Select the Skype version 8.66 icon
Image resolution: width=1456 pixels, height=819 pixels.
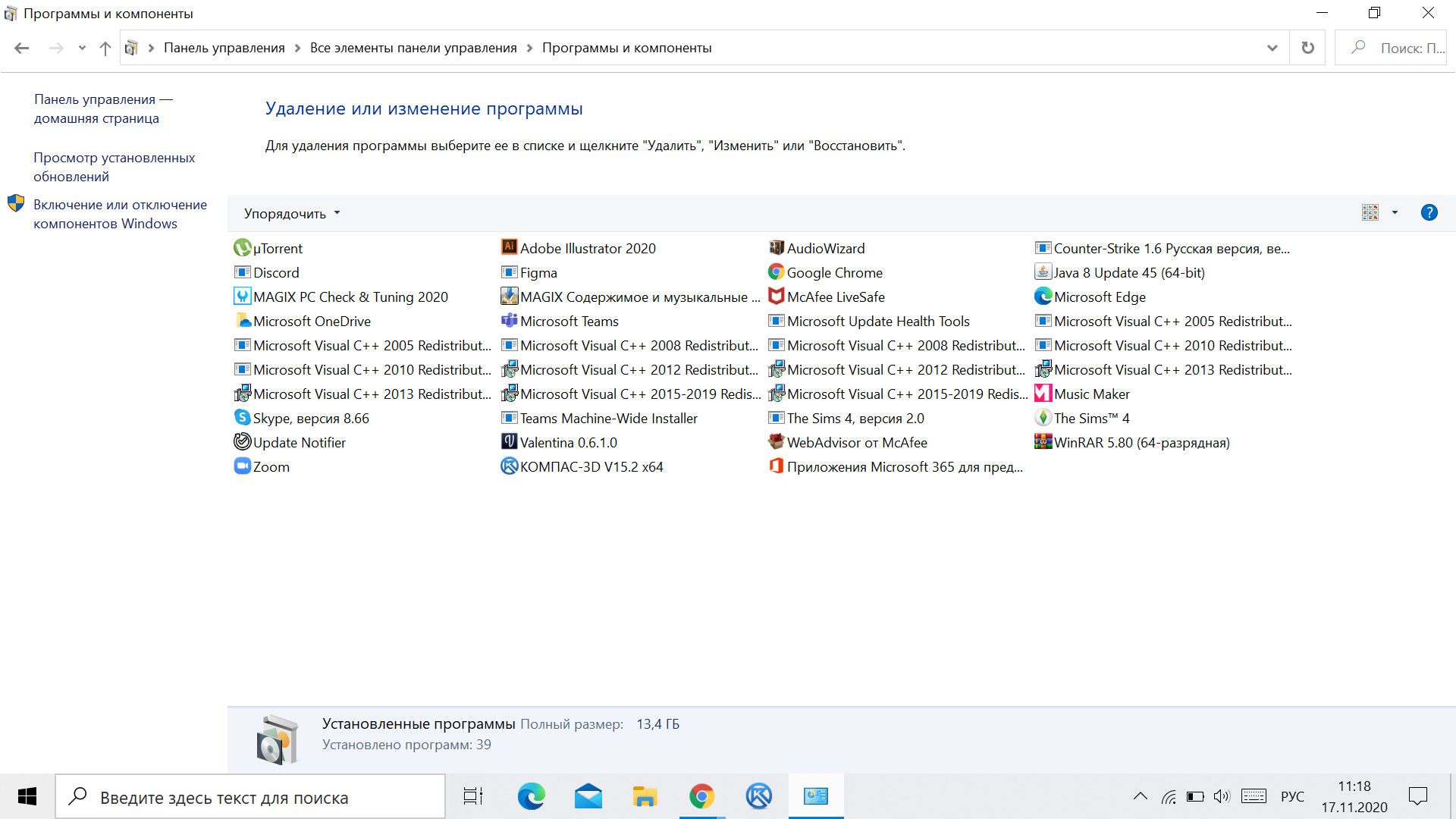[x=242, y=417]
